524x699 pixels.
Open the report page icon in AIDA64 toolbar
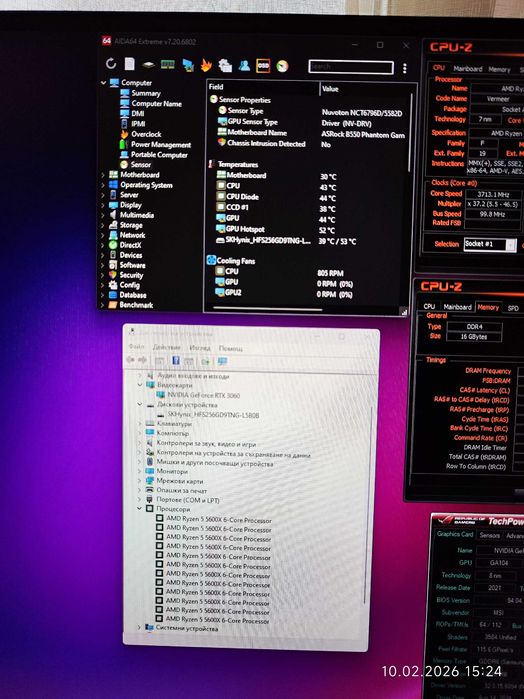click(129, 64)
